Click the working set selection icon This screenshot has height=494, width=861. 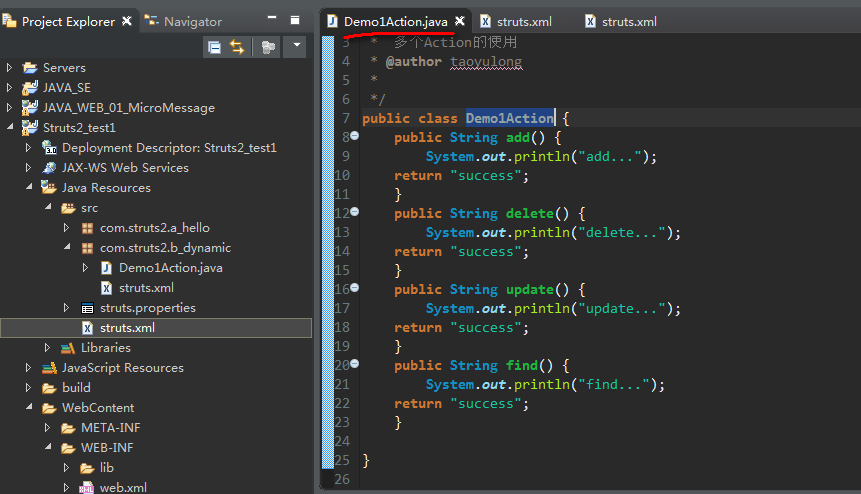tap(267, 47)
